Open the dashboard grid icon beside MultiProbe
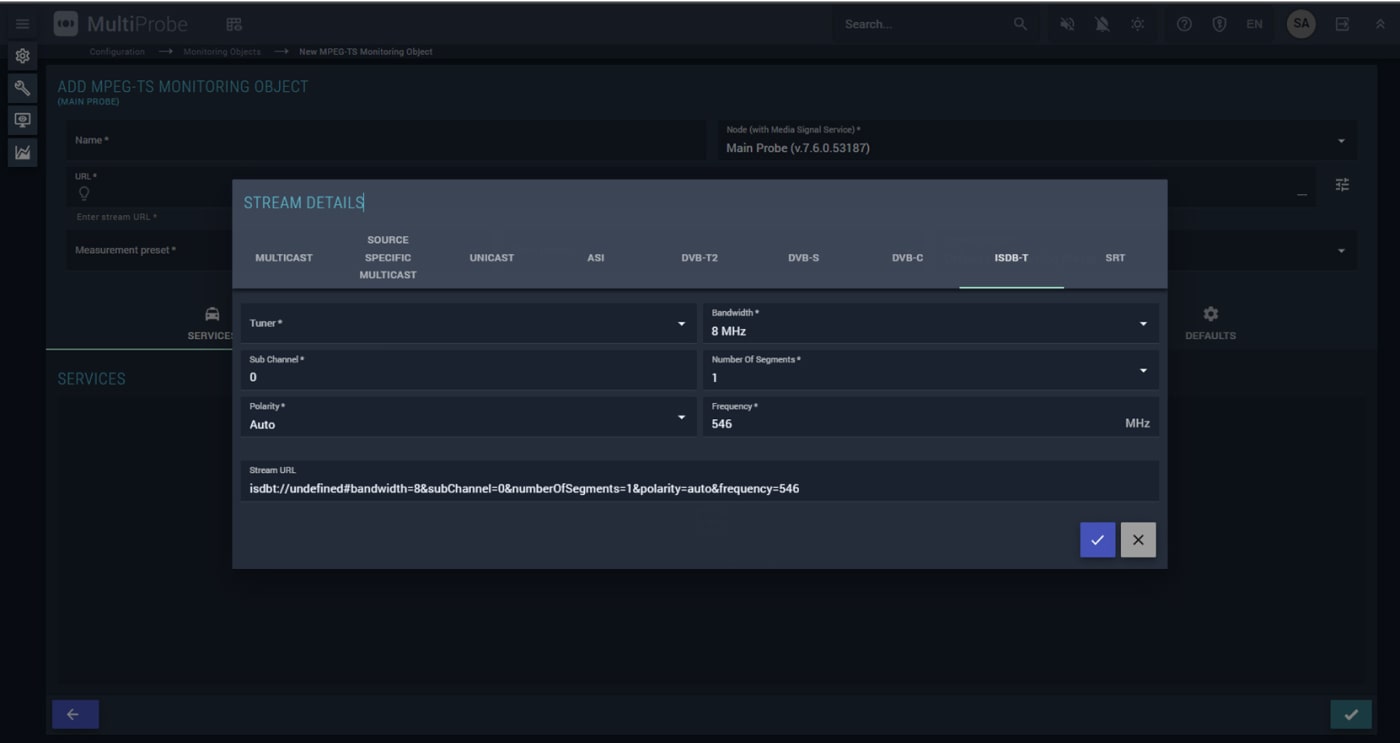The image size is (1400, 743). (234, 24)
